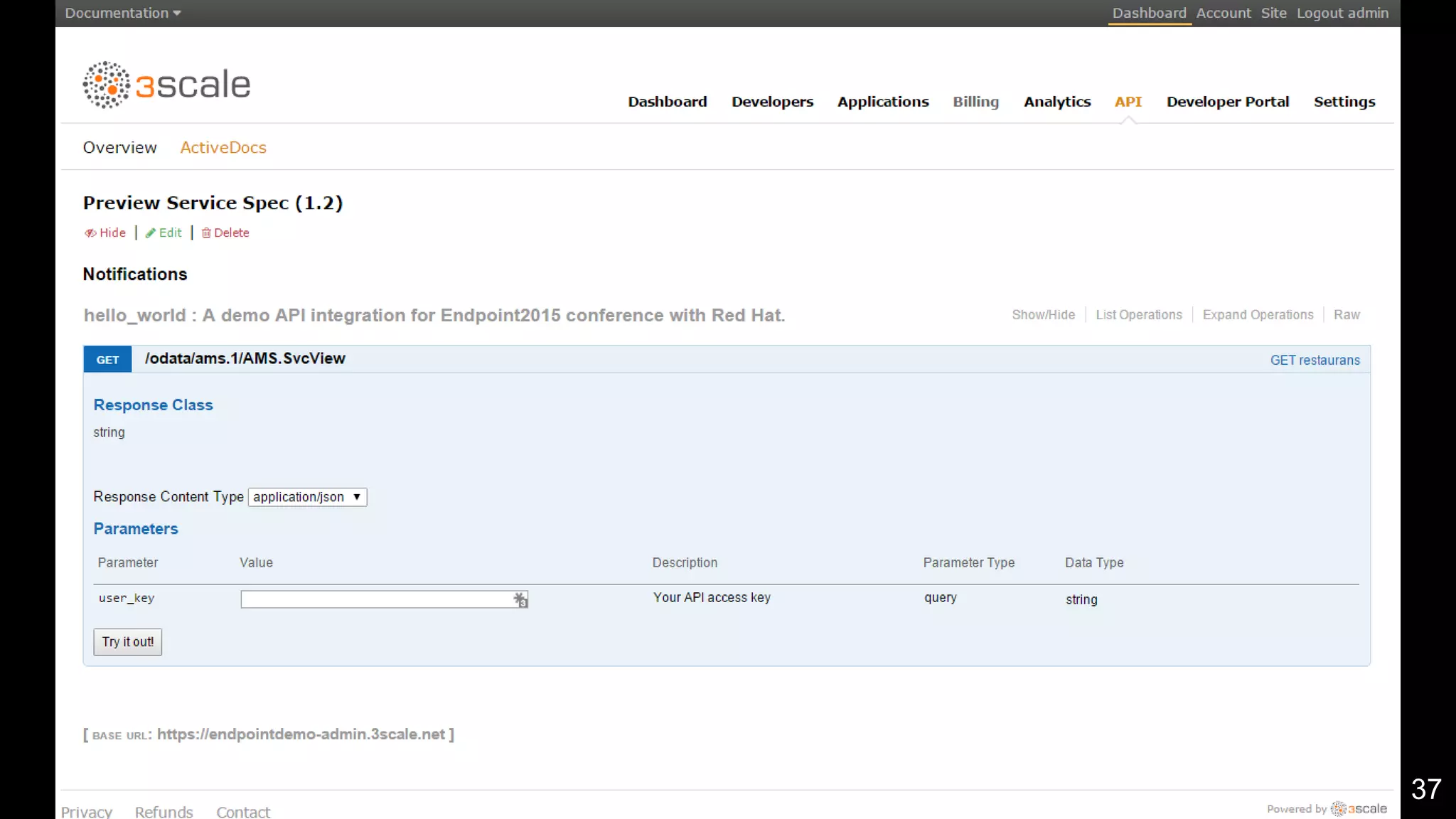Click the Powered by 3scale footer logo
The width and height of the screenshot is (1456, 819).
pyautogui.click(x=1359, y=808)
